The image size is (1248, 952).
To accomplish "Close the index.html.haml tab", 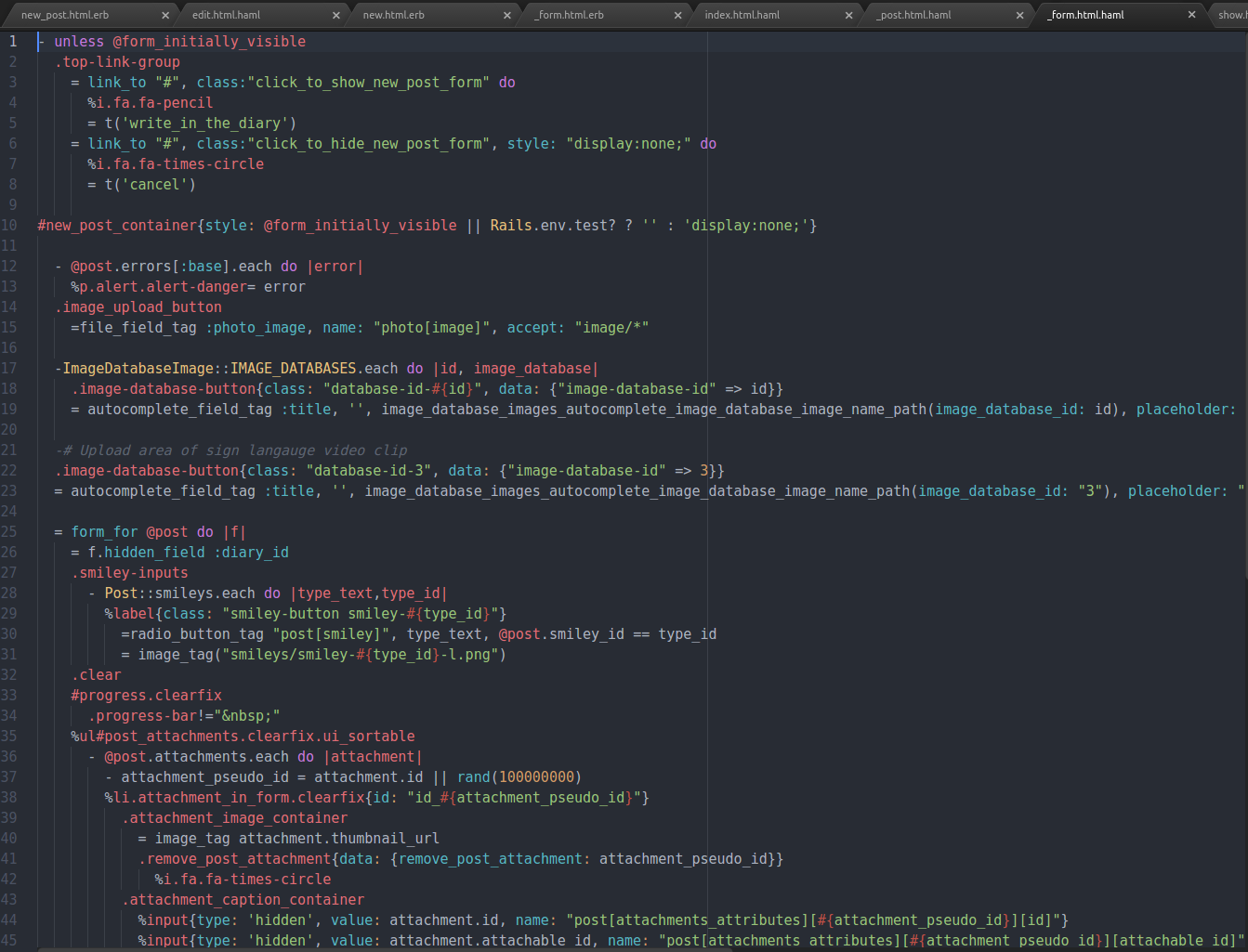I will 849,15.
